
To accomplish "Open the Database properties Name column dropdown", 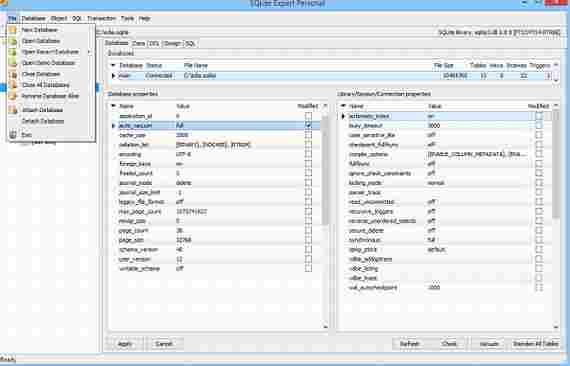I will pos(113,106).
